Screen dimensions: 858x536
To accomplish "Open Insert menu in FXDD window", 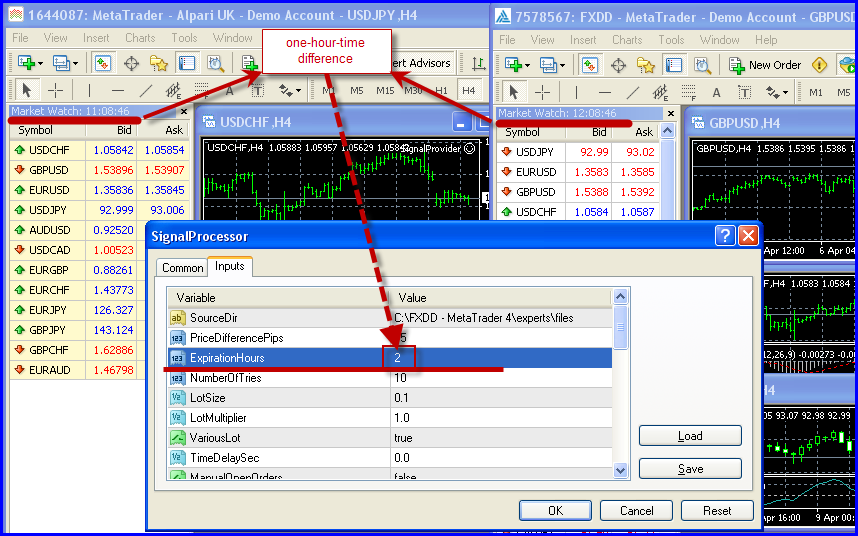I will [x=583, y=40].
